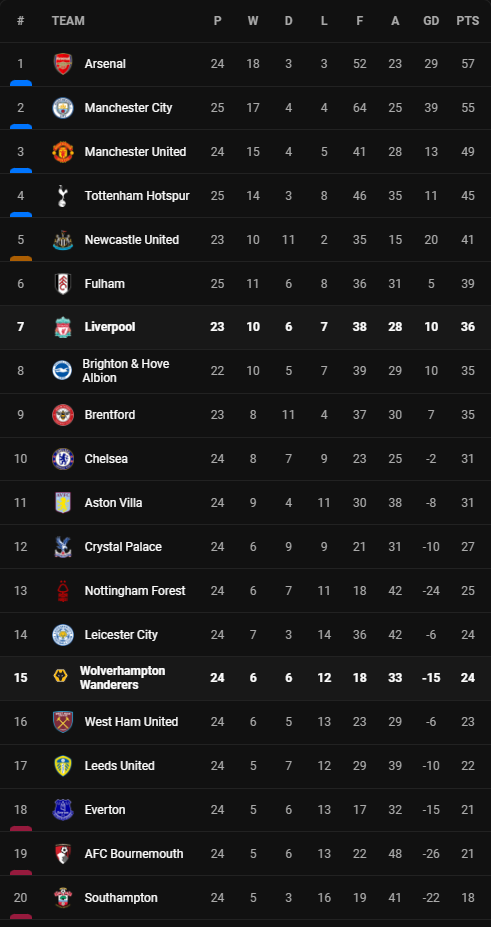Click the West Ham United crest
491x927 pixels.
pyautogui.click(x=63, y=722)
